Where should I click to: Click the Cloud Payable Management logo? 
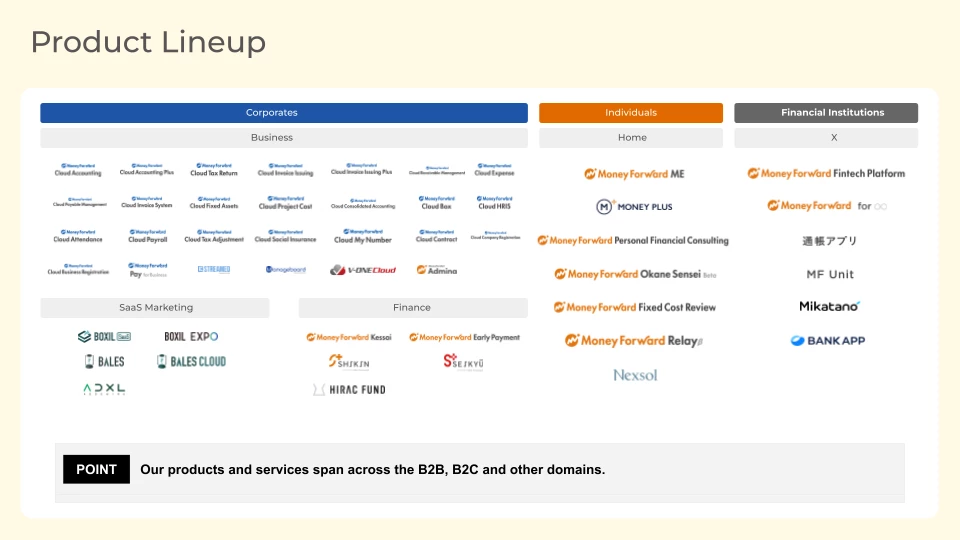[80, 202]
